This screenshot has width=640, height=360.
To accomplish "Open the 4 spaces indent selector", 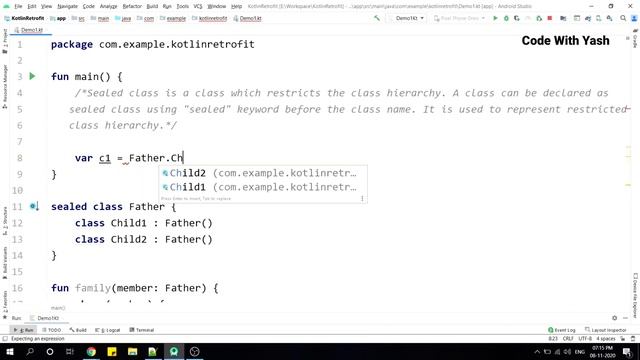I will click(606, 339).
